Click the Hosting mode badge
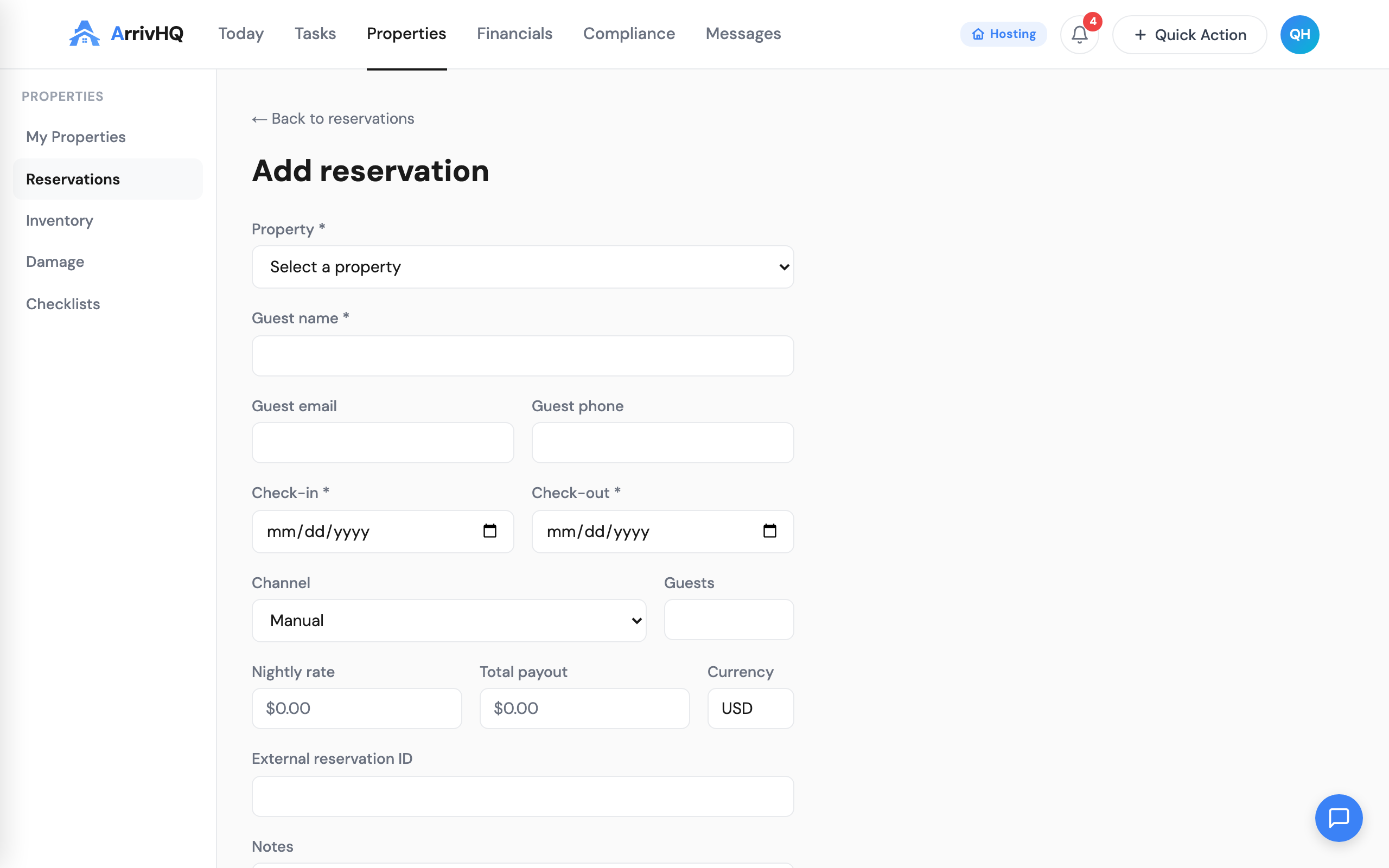The width and height of the screenshot is (1389, 868). pyautogui.click(x=1003, y=34)
